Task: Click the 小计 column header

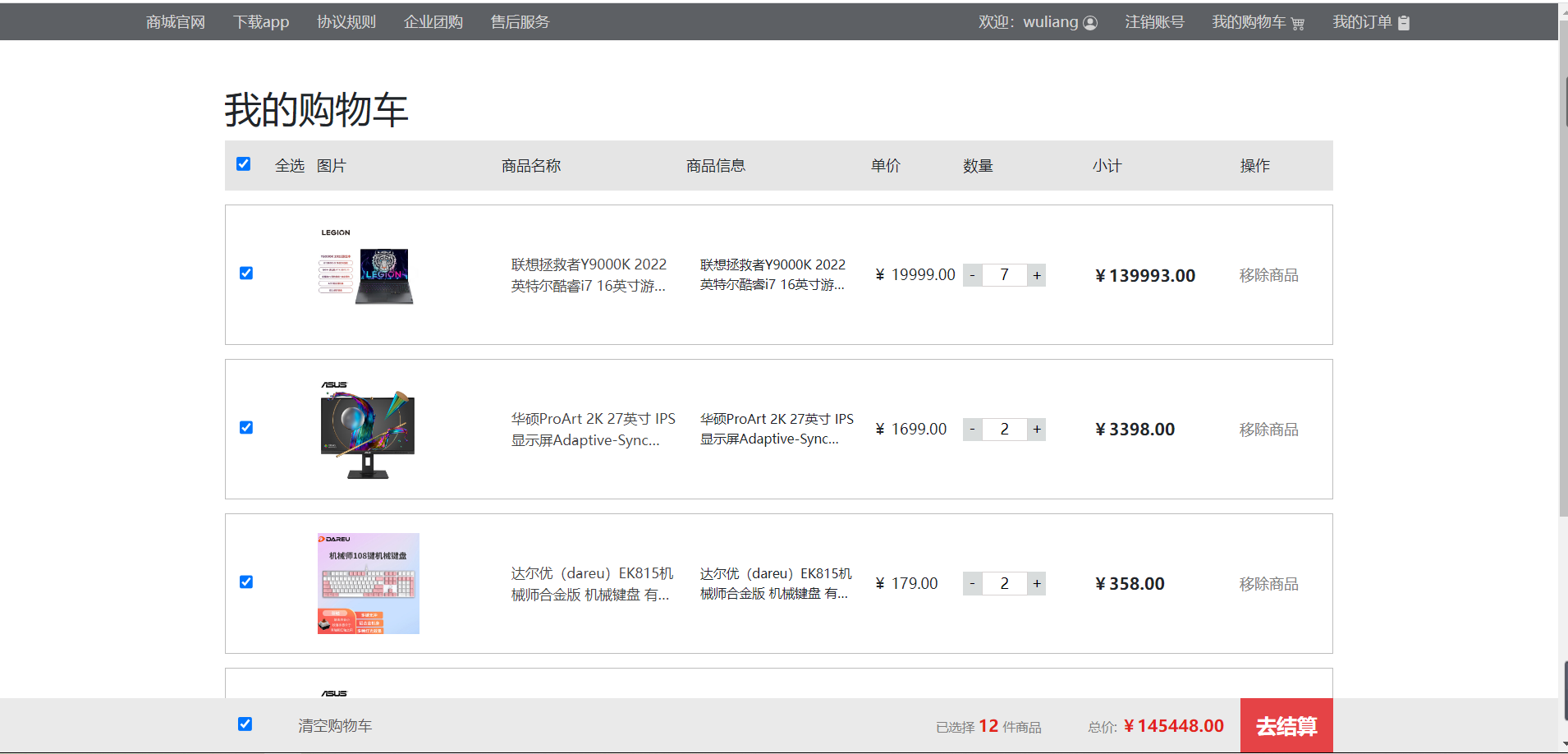Action: click(x=1107, y=166)
